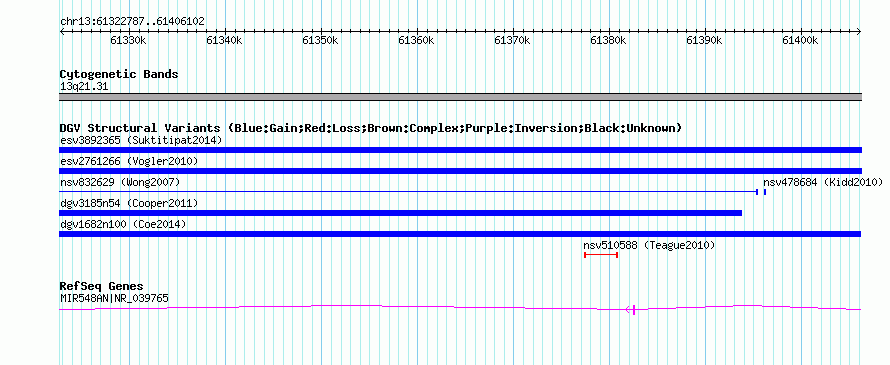The height and width of the screenshot is (365, 890).
Task: Click the 61390k ruler tick label
Action: coord(705,40)
